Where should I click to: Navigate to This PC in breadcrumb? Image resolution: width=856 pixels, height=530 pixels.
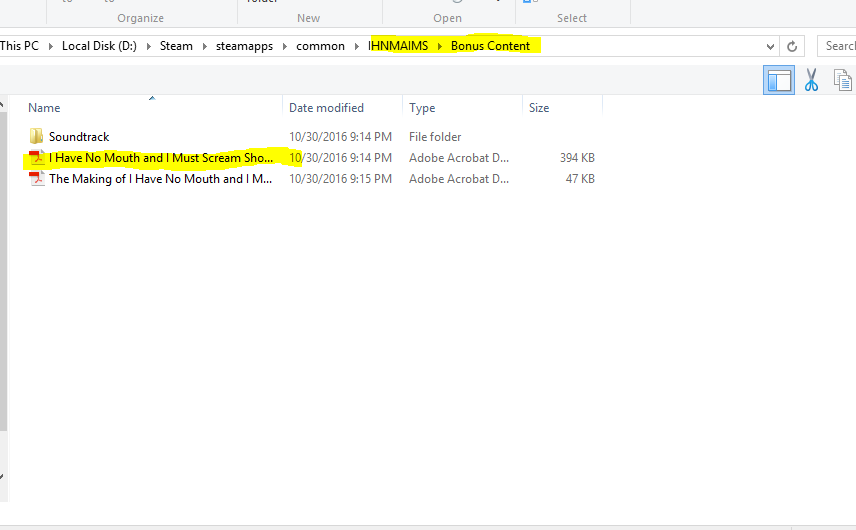[20, 46]
